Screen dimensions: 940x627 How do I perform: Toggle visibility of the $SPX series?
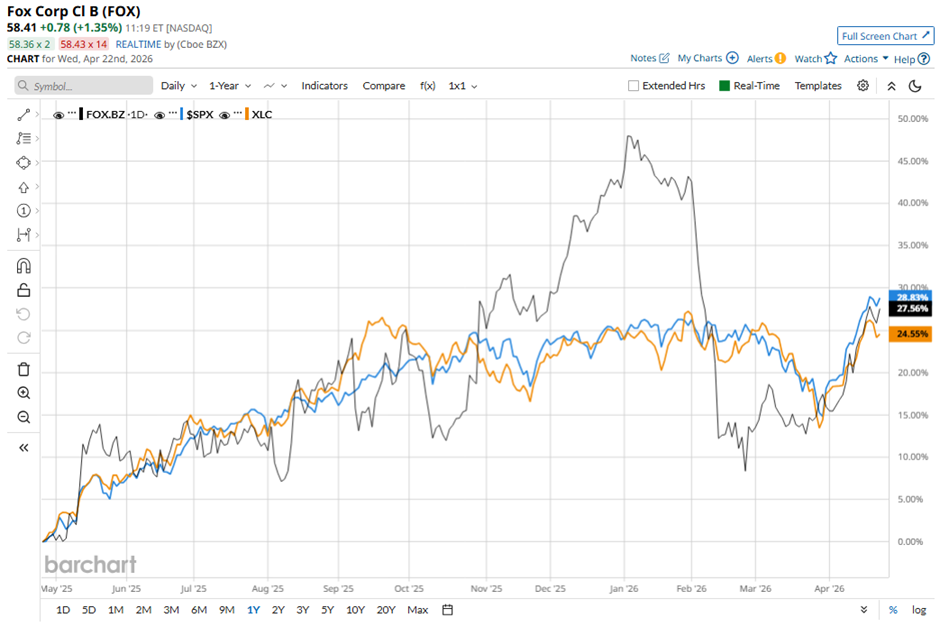pyautogui.click(x=160, y=115)
